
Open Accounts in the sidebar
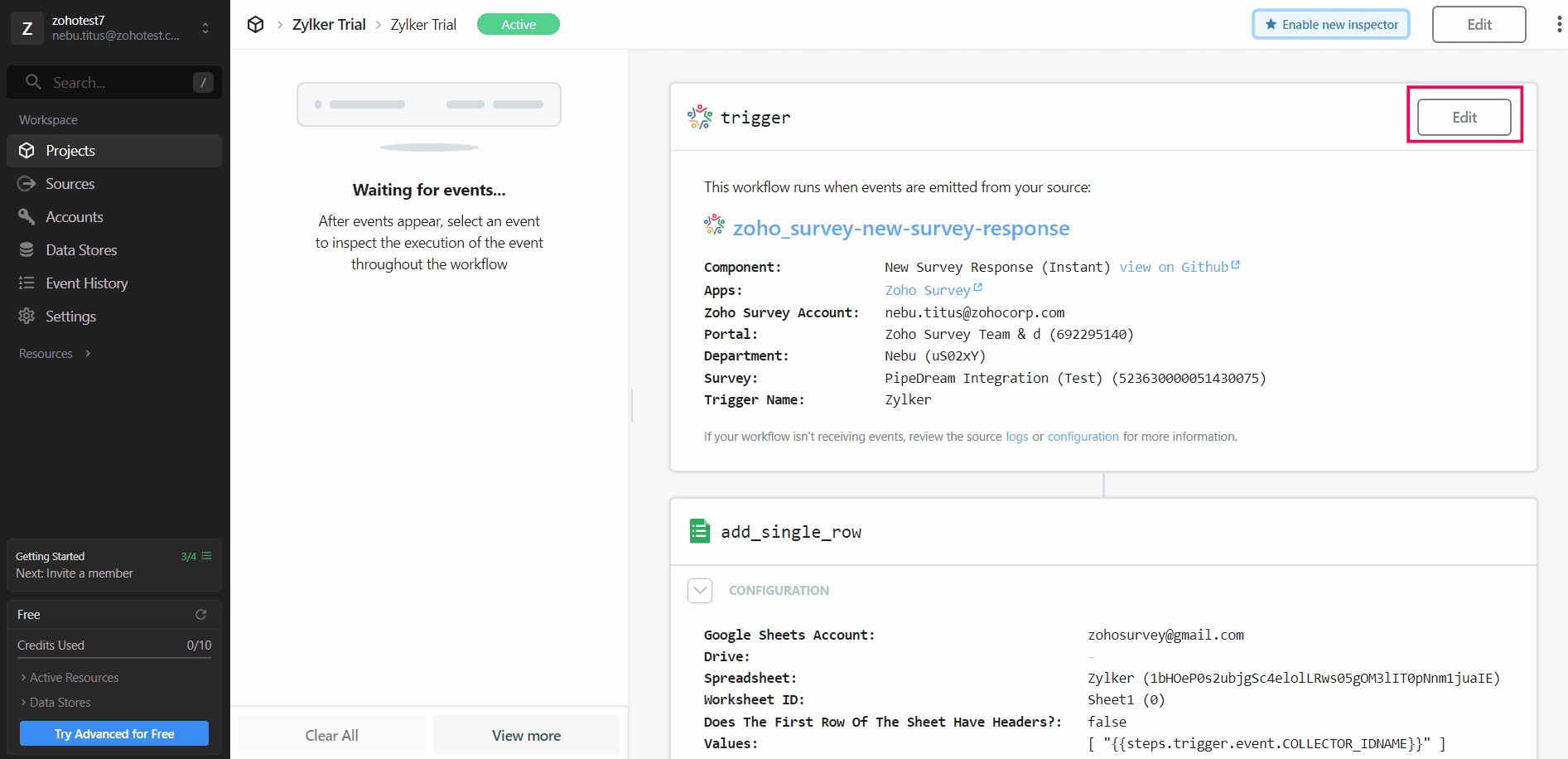(x=114, y=217)
